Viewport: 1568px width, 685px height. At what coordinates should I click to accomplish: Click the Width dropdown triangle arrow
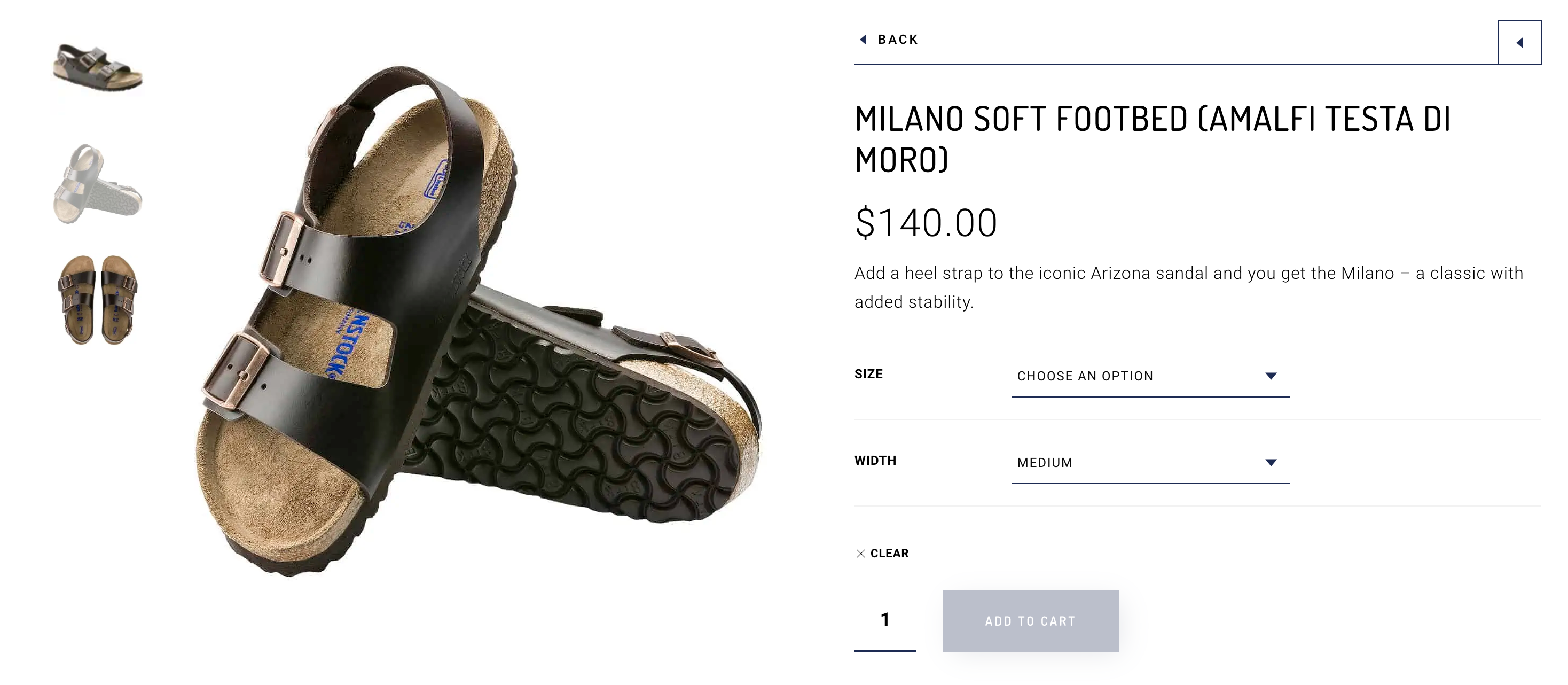tap(1271, 462)
